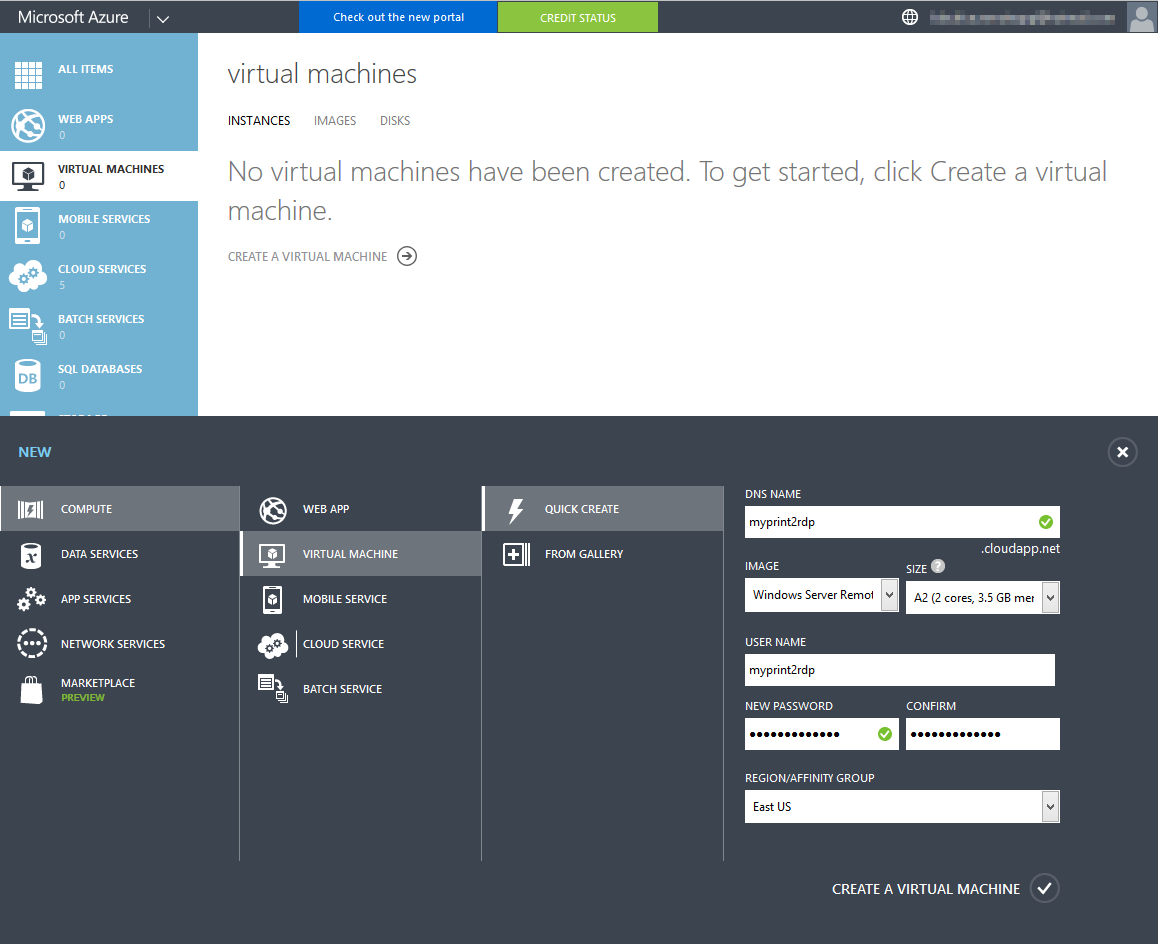The image size is (1158, 944).
Task: Click the blurred account name in header
Action: point(1022,18)
